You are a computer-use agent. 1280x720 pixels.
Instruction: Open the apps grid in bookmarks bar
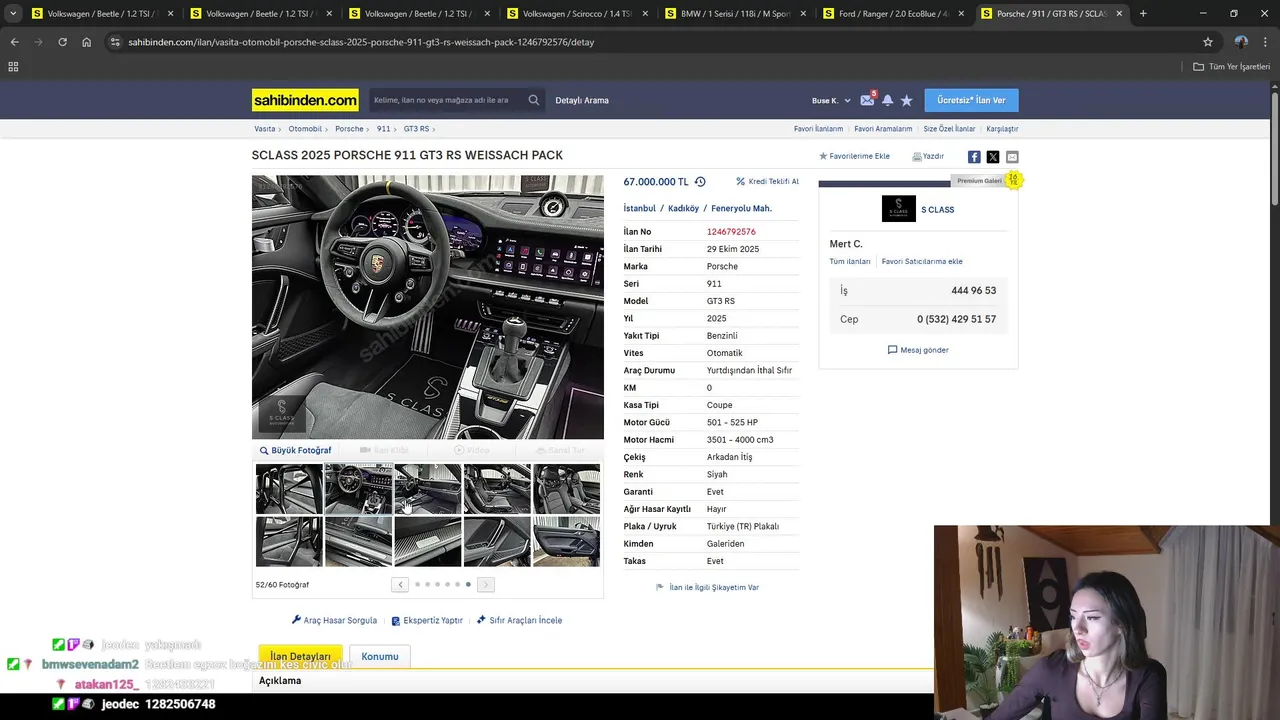pyautogui.click(x=13, y=66)
